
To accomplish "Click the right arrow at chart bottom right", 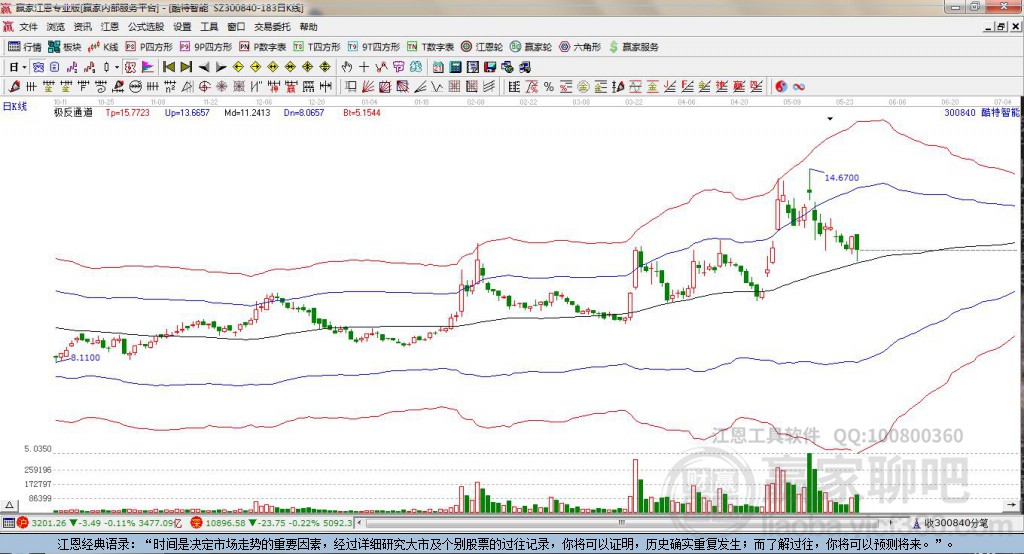I will pyautogui.click(x=1012, y=504).
